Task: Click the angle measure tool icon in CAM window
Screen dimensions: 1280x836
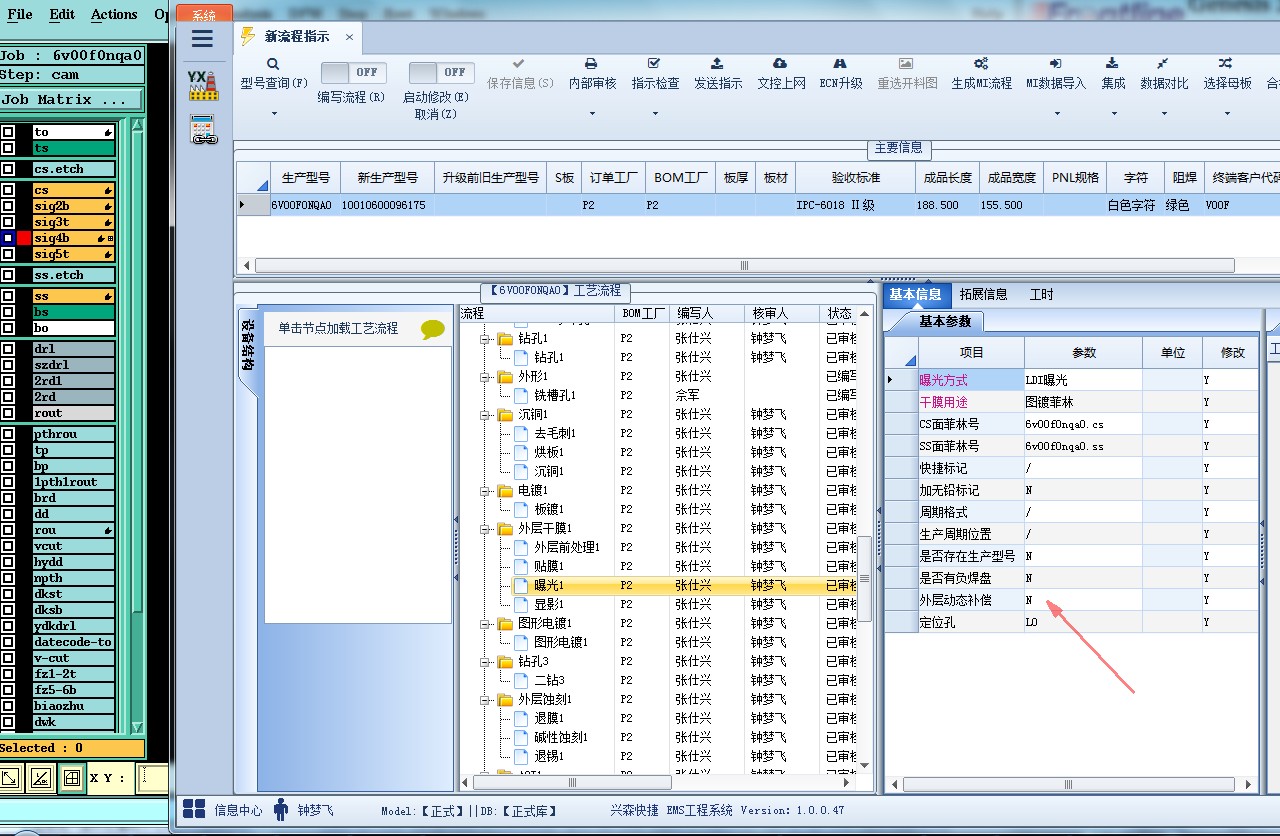Action: click(41, 777)
